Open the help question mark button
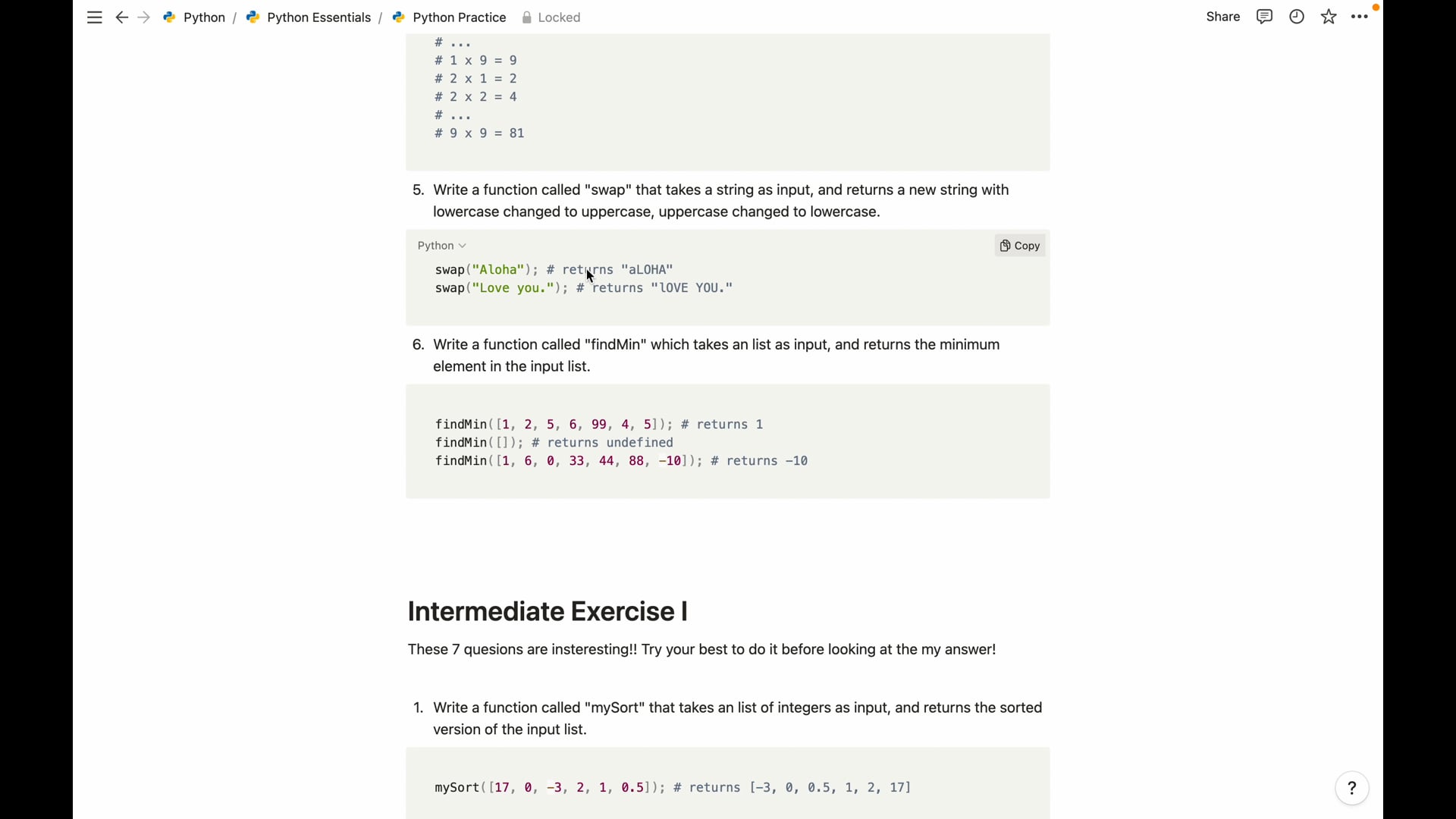This screenshot has width=1456, height=819. pyautogui.click(x=1351, y=789)
